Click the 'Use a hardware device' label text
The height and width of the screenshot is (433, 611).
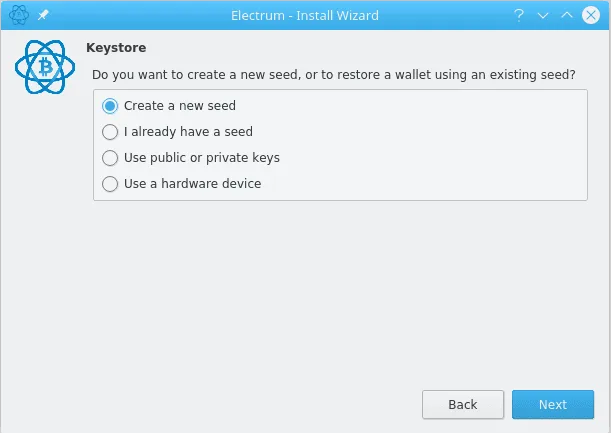point(192,184)
